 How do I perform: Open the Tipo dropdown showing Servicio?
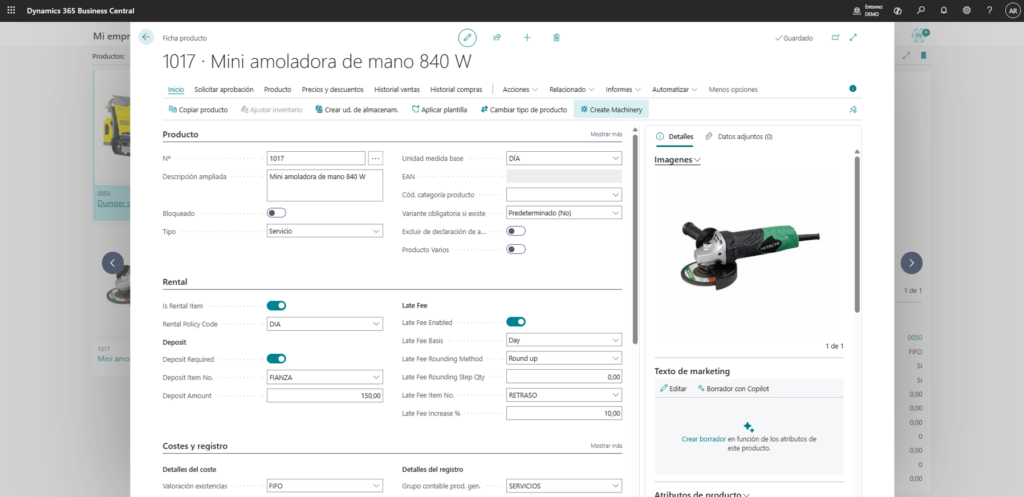[324, 231]
